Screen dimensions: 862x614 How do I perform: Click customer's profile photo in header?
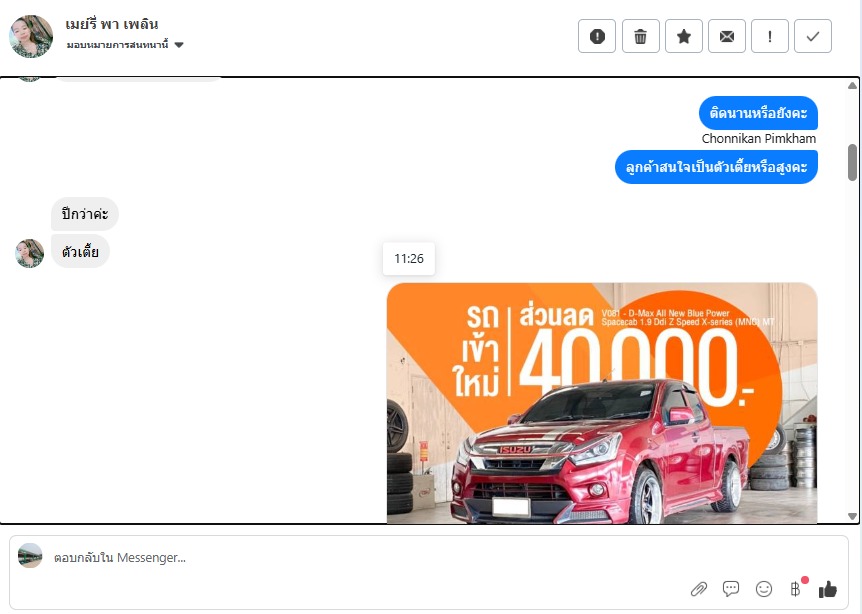point(31,36)
